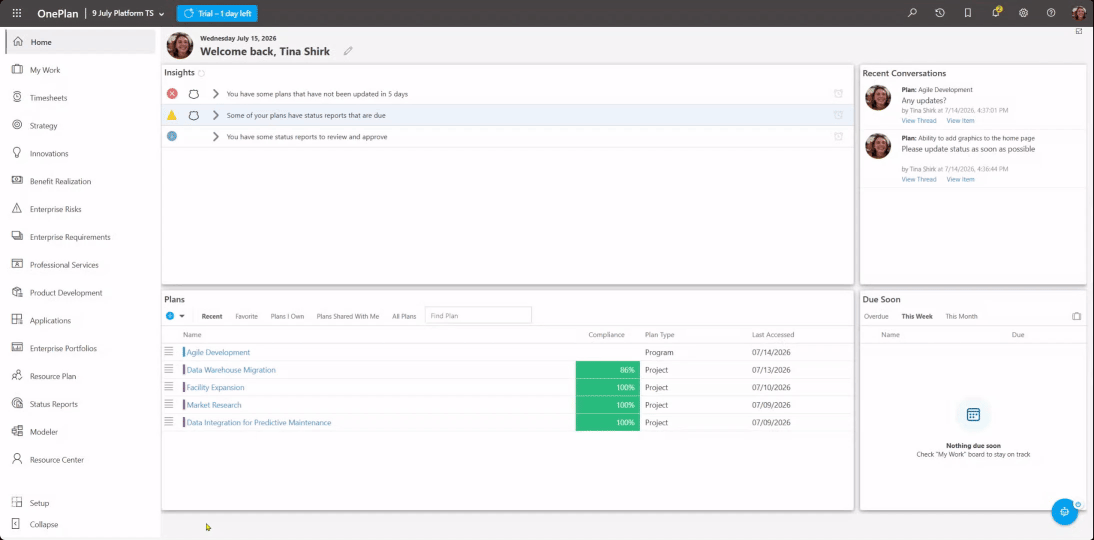Switch to Plans I Own tab
Screen dimensions: 1094x540
(x=287, y=316)
